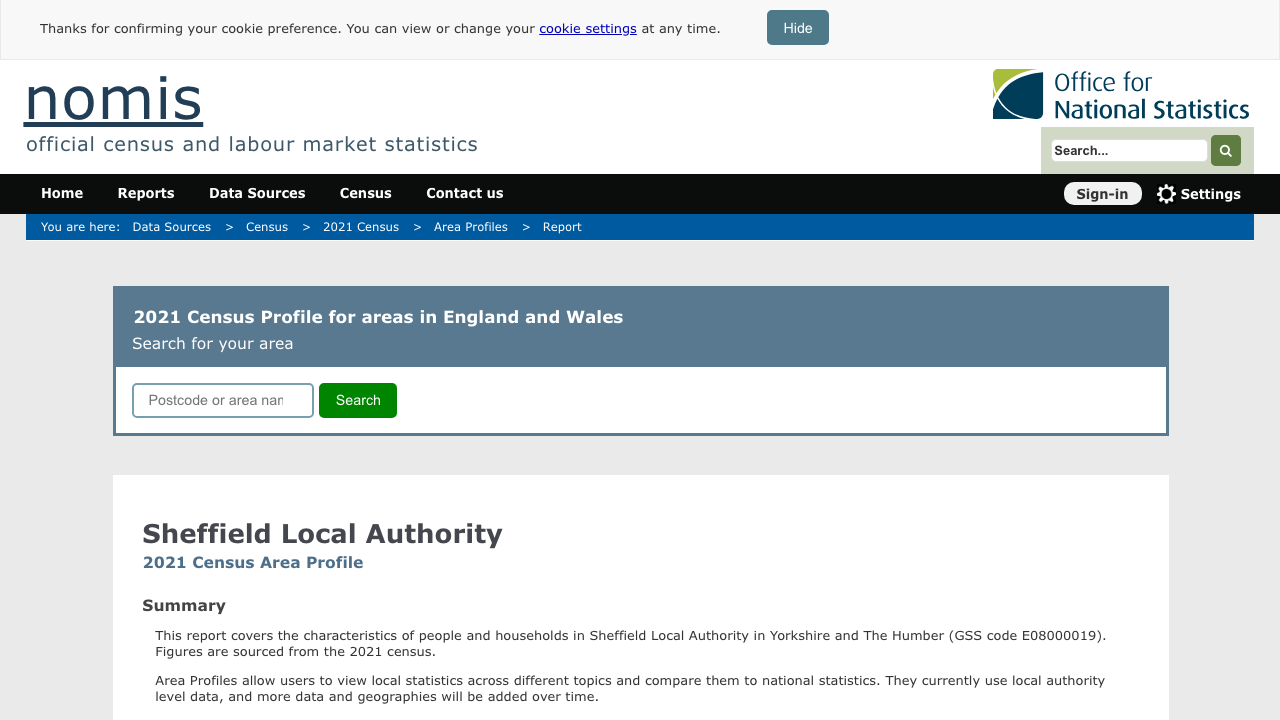This screenshot has height=720, width=1280.
Task: Hide the cookie confirmation banner
Action: click(x=797, y=27)
